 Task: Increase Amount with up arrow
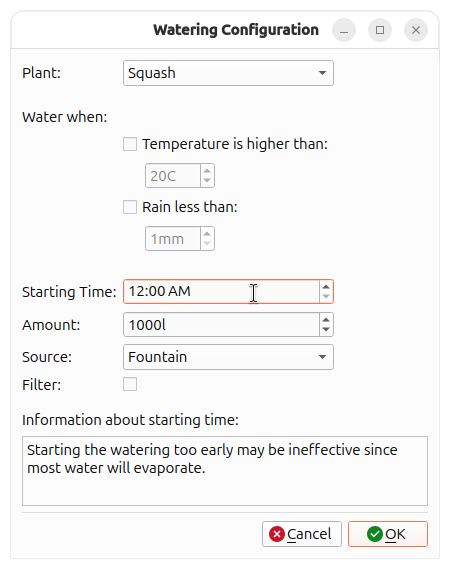[x=326, y=319]
